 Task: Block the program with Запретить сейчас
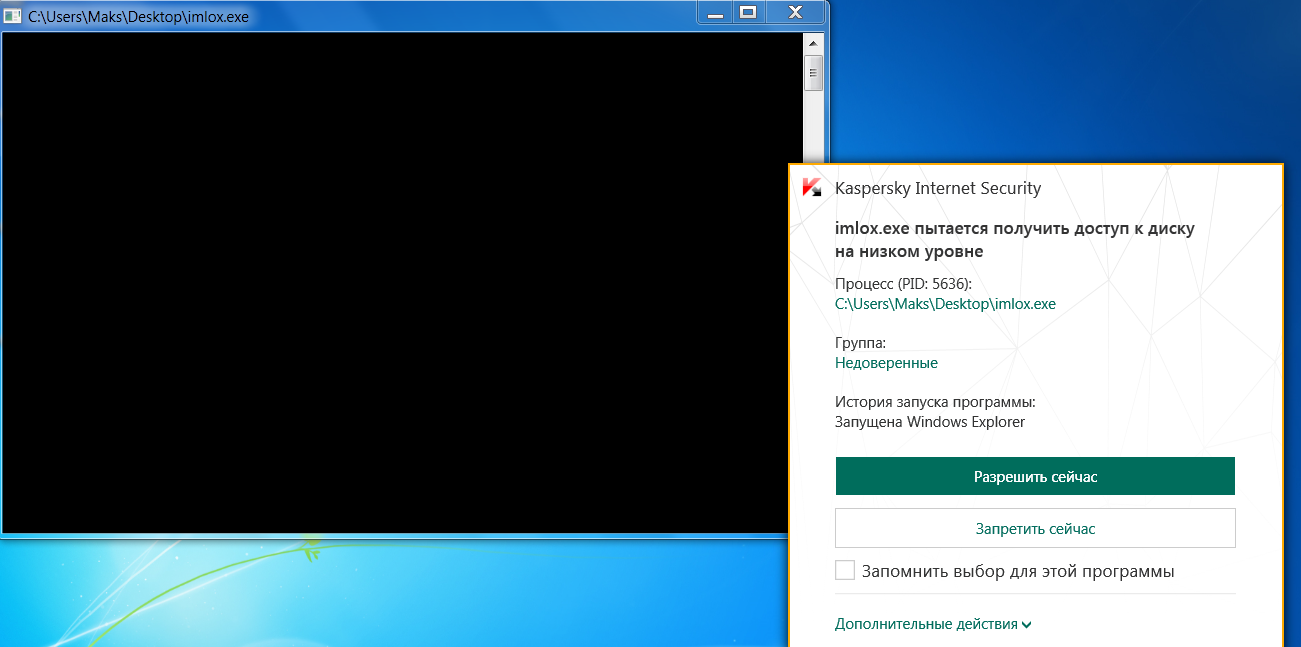pos(1035,528)
